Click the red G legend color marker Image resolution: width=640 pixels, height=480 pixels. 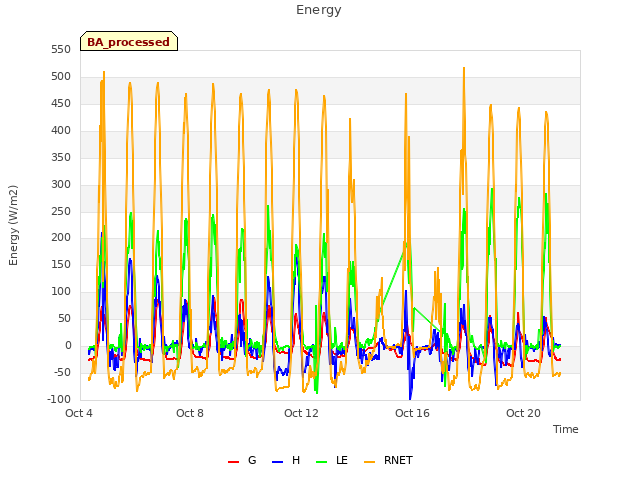tap(233, 462)
